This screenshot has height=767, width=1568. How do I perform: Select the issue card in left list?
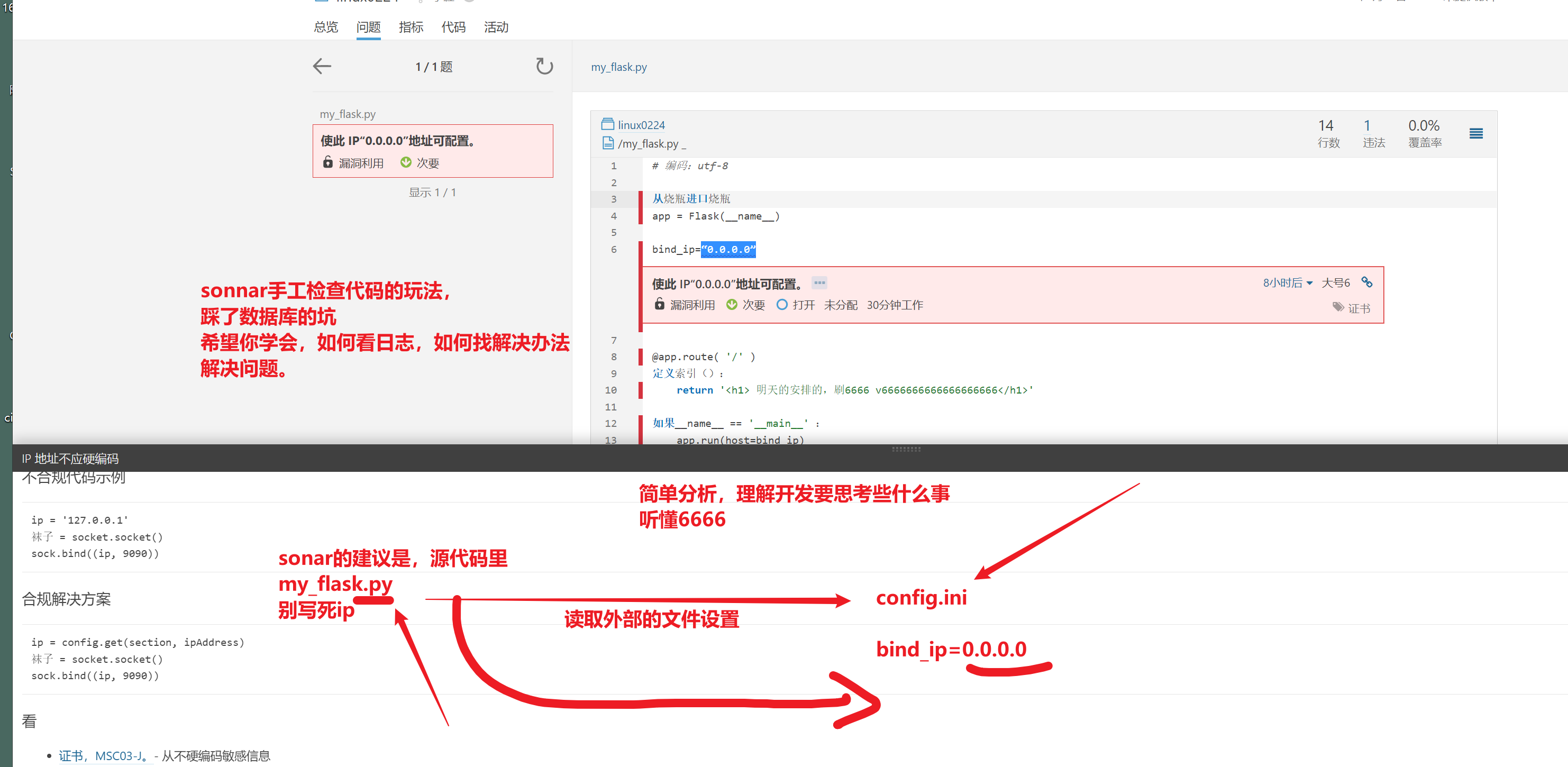432,150
